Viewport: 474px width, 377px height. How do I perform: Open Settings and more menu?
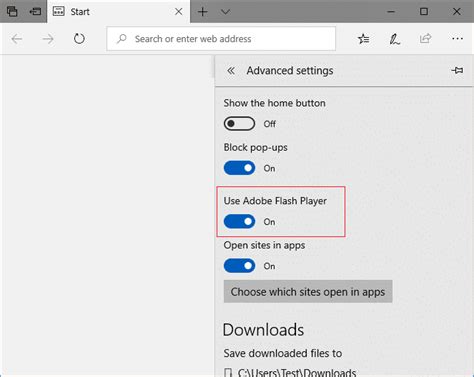point(457,39)
